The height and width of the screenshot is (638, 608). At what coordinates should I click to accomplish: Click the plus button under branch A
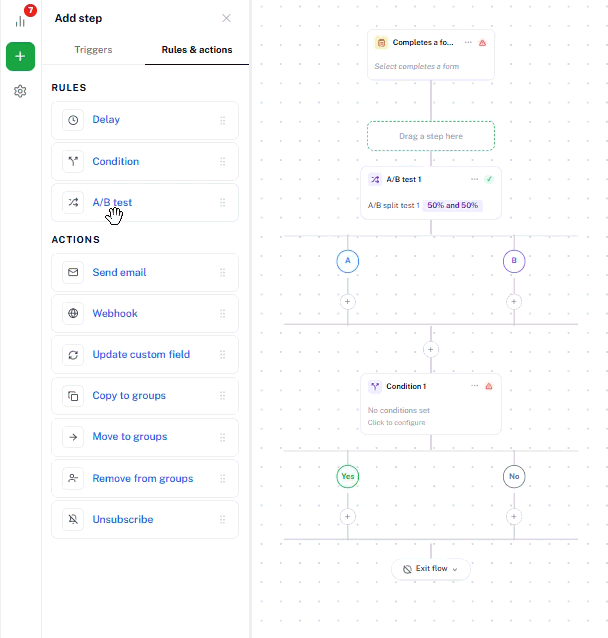(x=348, y=302)
